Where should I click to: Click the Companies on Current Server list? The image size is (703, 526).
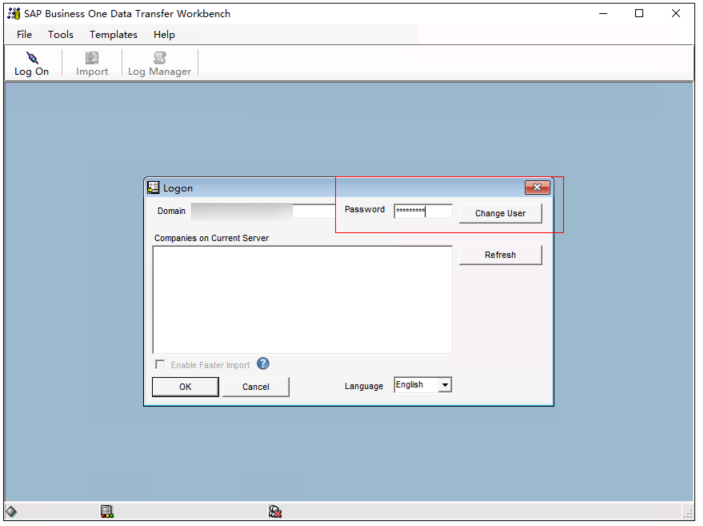point(302,300)
